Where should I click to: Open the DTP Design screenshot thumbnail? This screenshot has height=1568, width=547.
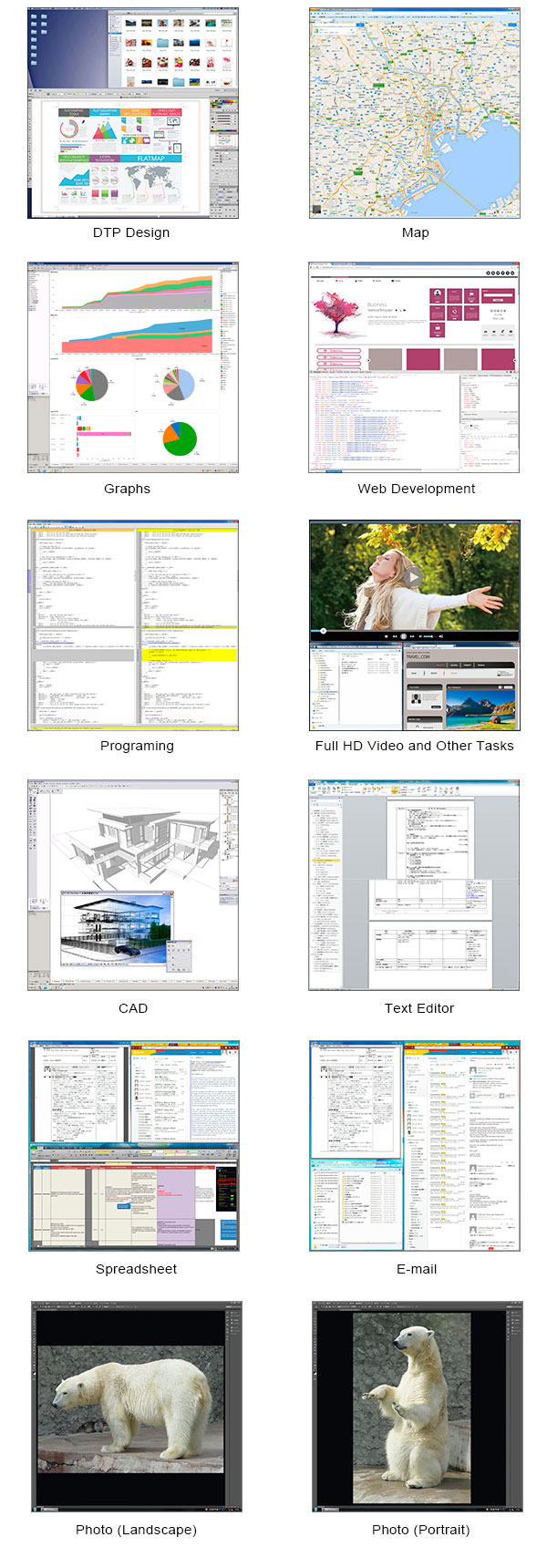point(133,113)
